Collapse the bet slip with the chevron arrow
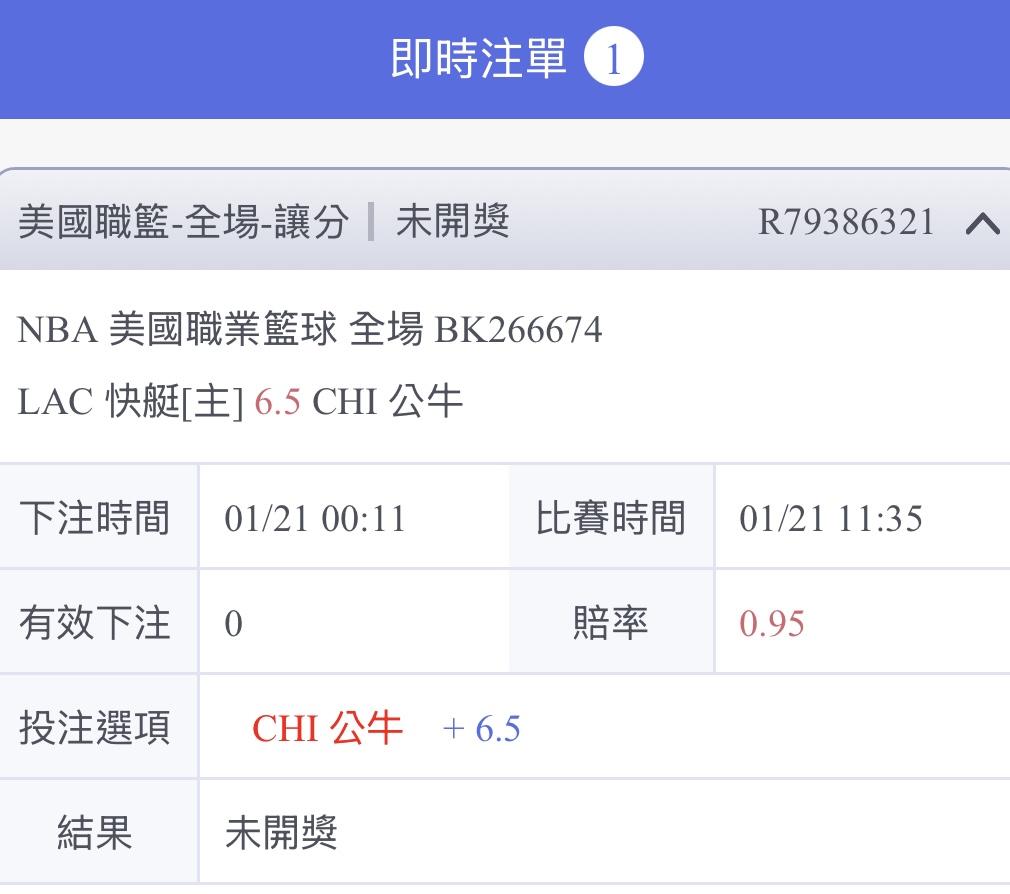Screen dimensions: 1010x894 coord(982,224)
